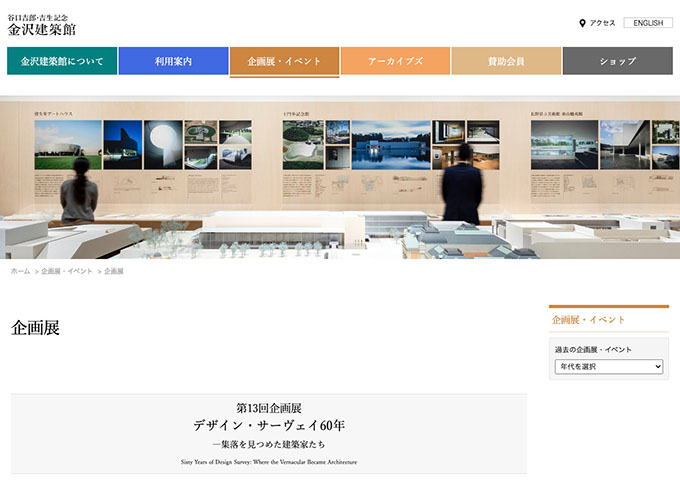Go to ホーム in the breadcrumb
Viewport: 680px width, 480px height.
click(x=20, y=271)
